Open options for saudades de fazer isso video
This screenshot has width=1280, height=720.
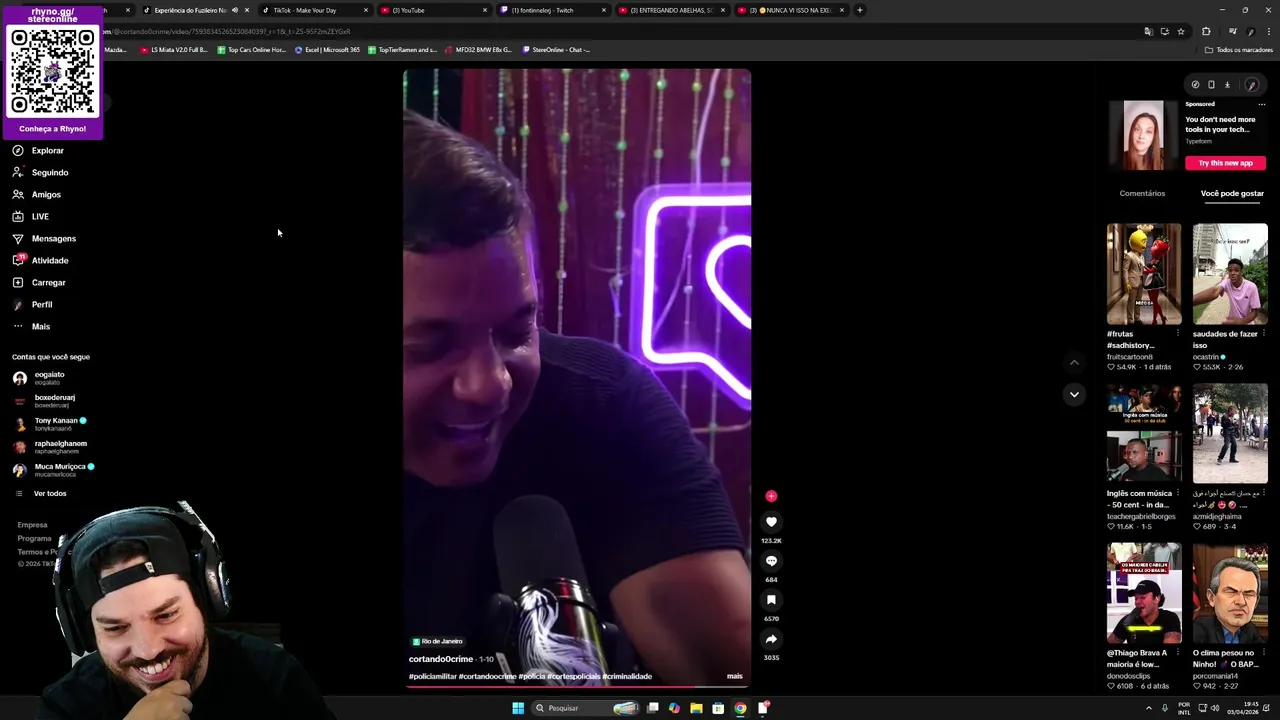click(1263, 334)
